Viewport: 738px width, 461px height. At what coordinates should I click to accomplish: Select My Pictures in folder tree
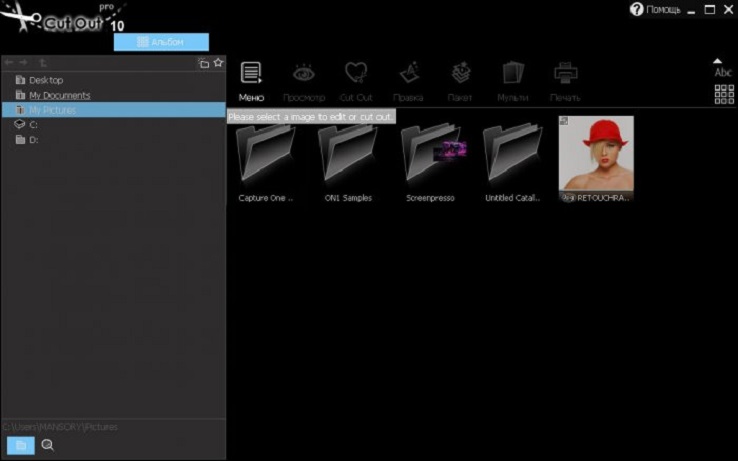coord(114,110)
